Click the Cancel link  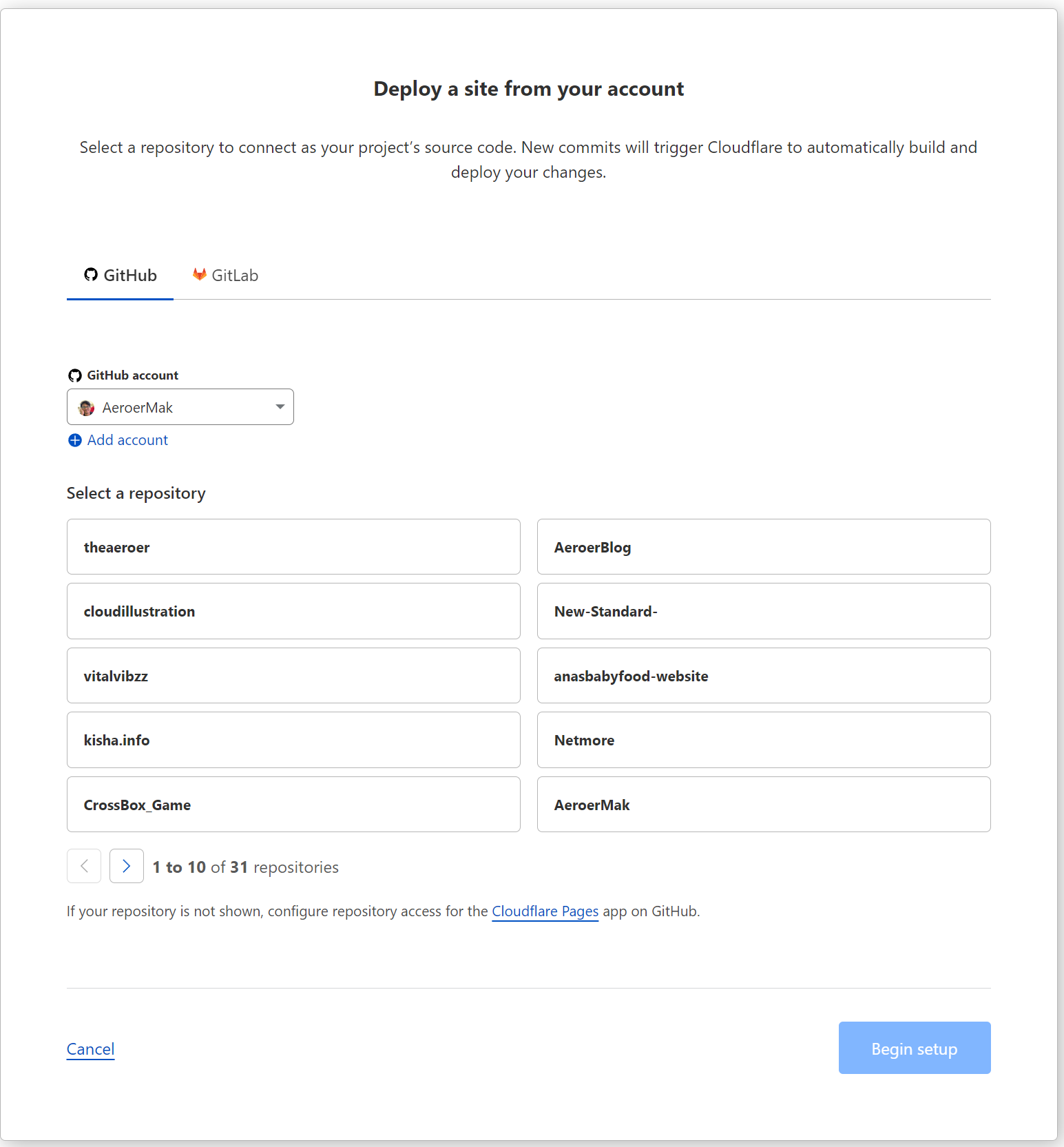click(x=90, y=1048)
